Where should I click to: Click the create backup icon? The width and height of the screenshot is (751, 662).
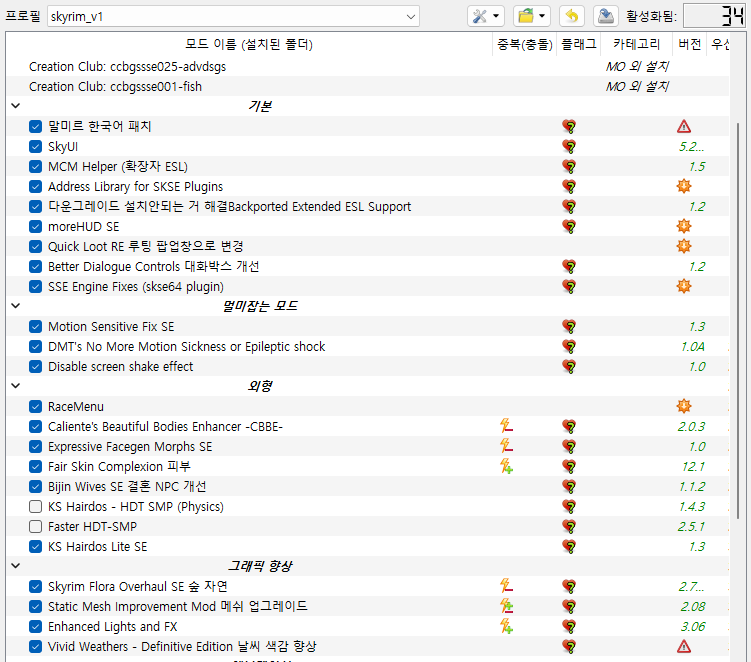tap(605, 16)
